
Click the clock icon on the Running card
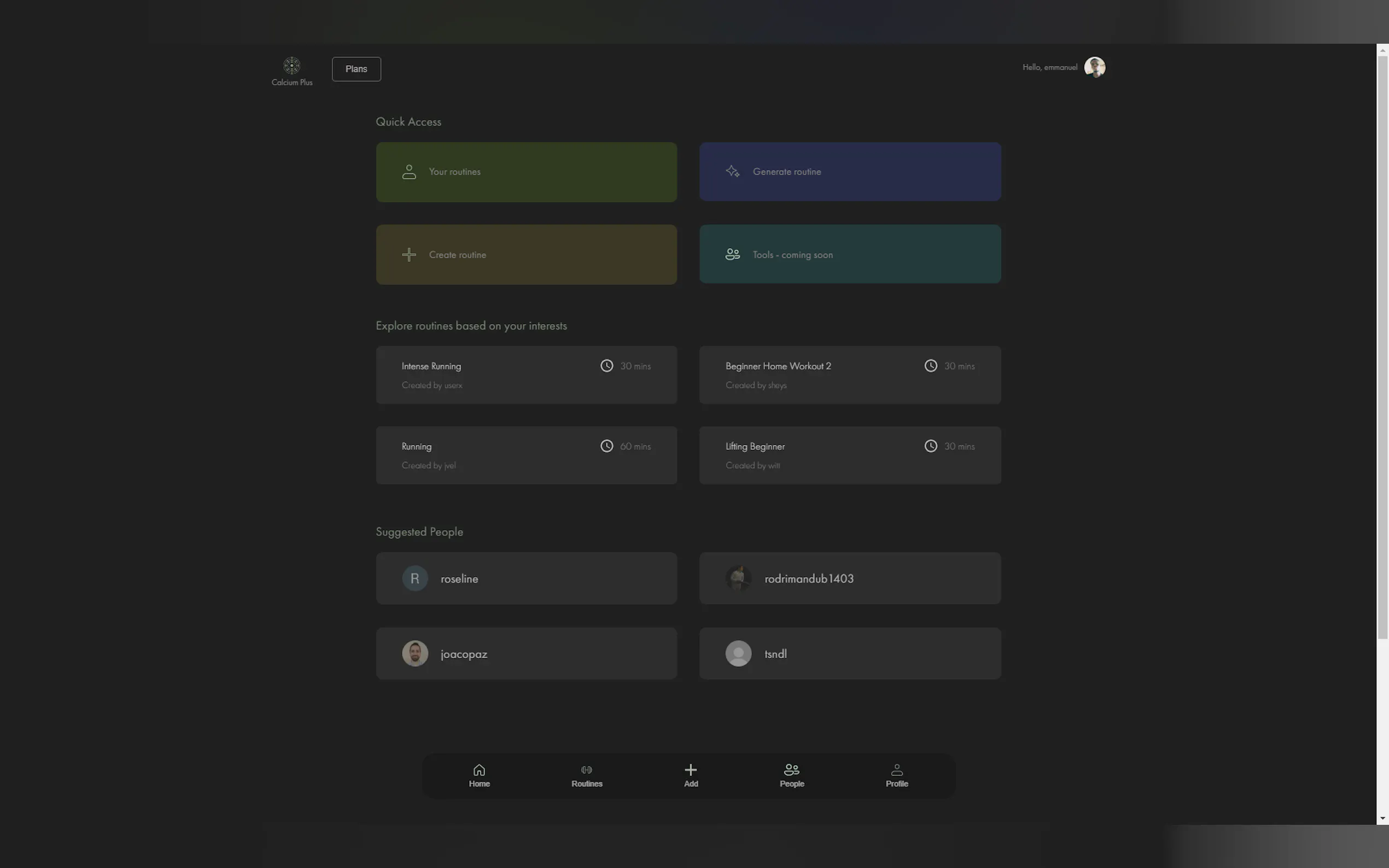(x=606, y=446)
